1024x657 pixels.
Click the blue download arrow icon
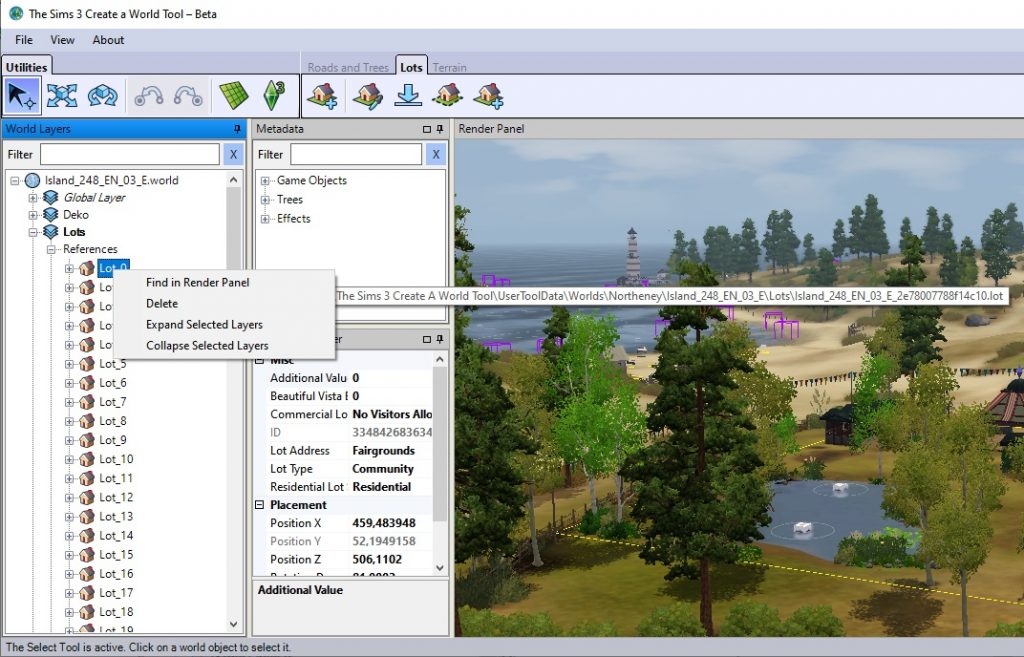pyautogui.click(x=407, y=95)
